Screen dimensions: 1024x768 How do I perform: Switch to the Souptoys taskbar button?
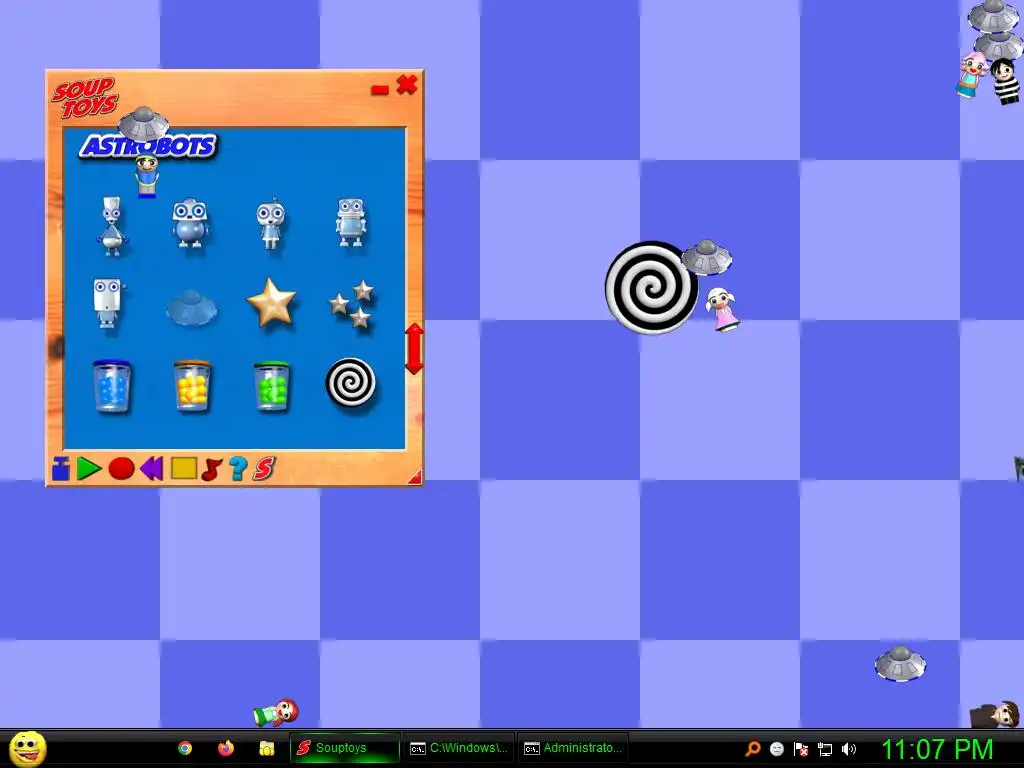[x=345, y=748]
